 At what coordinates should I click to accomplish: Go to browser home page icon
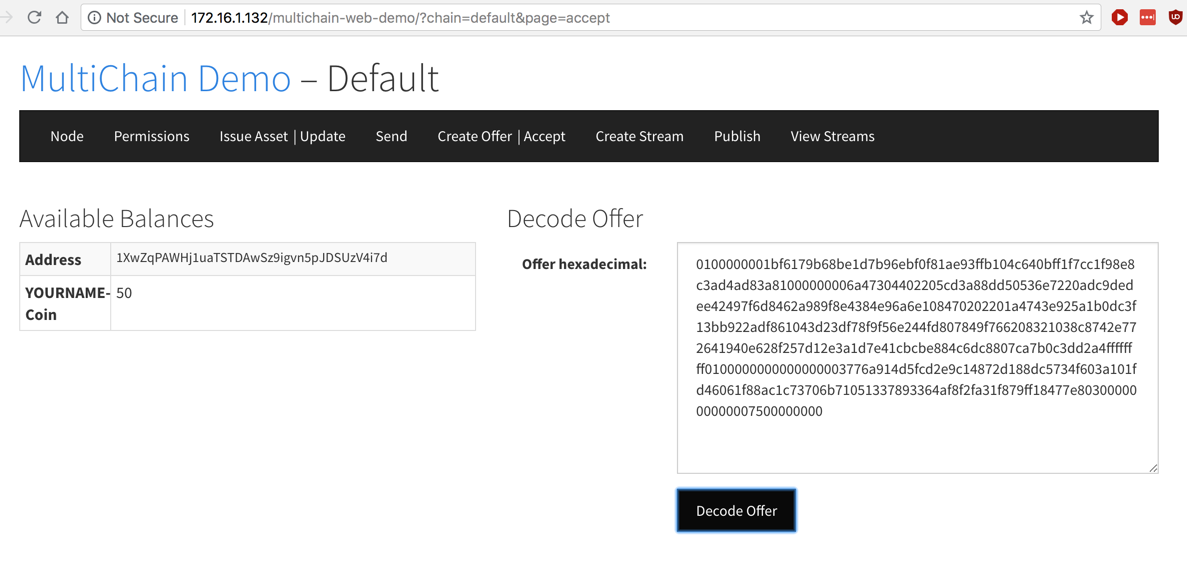tap(62, 17)
